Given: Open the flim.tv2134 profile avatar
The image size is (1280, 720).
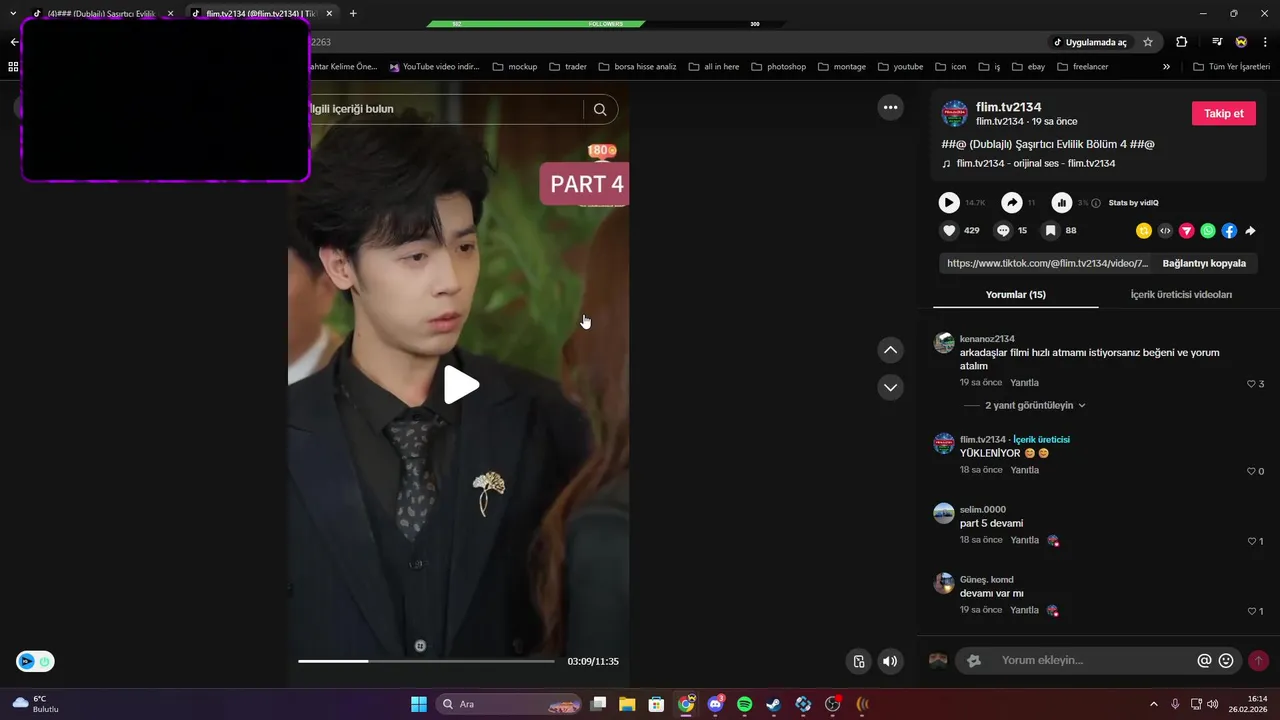Looking at the screenshot, I should click(955, 113).
